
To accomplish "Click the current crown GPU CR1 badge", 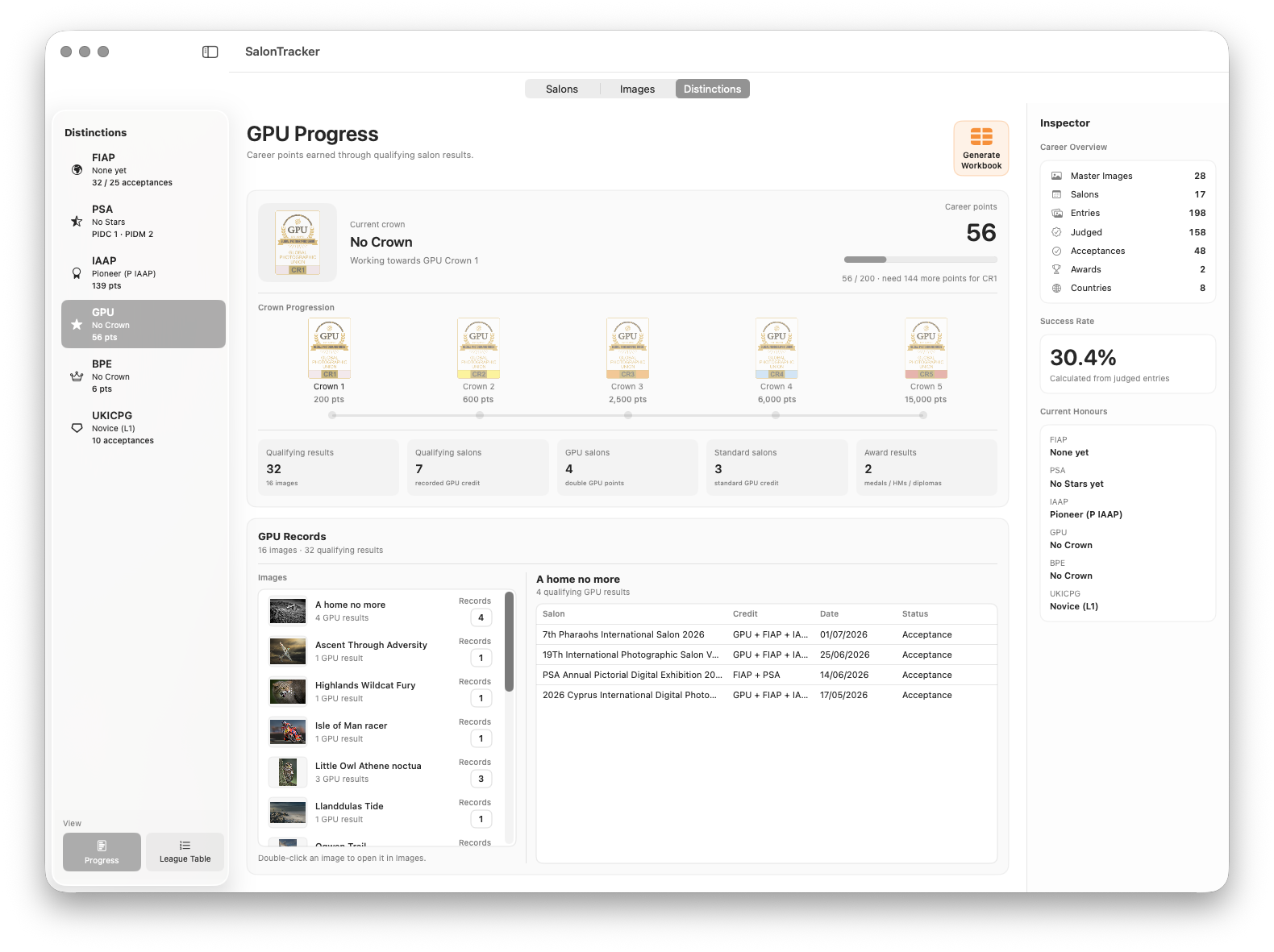I will (x=298, y=243).
